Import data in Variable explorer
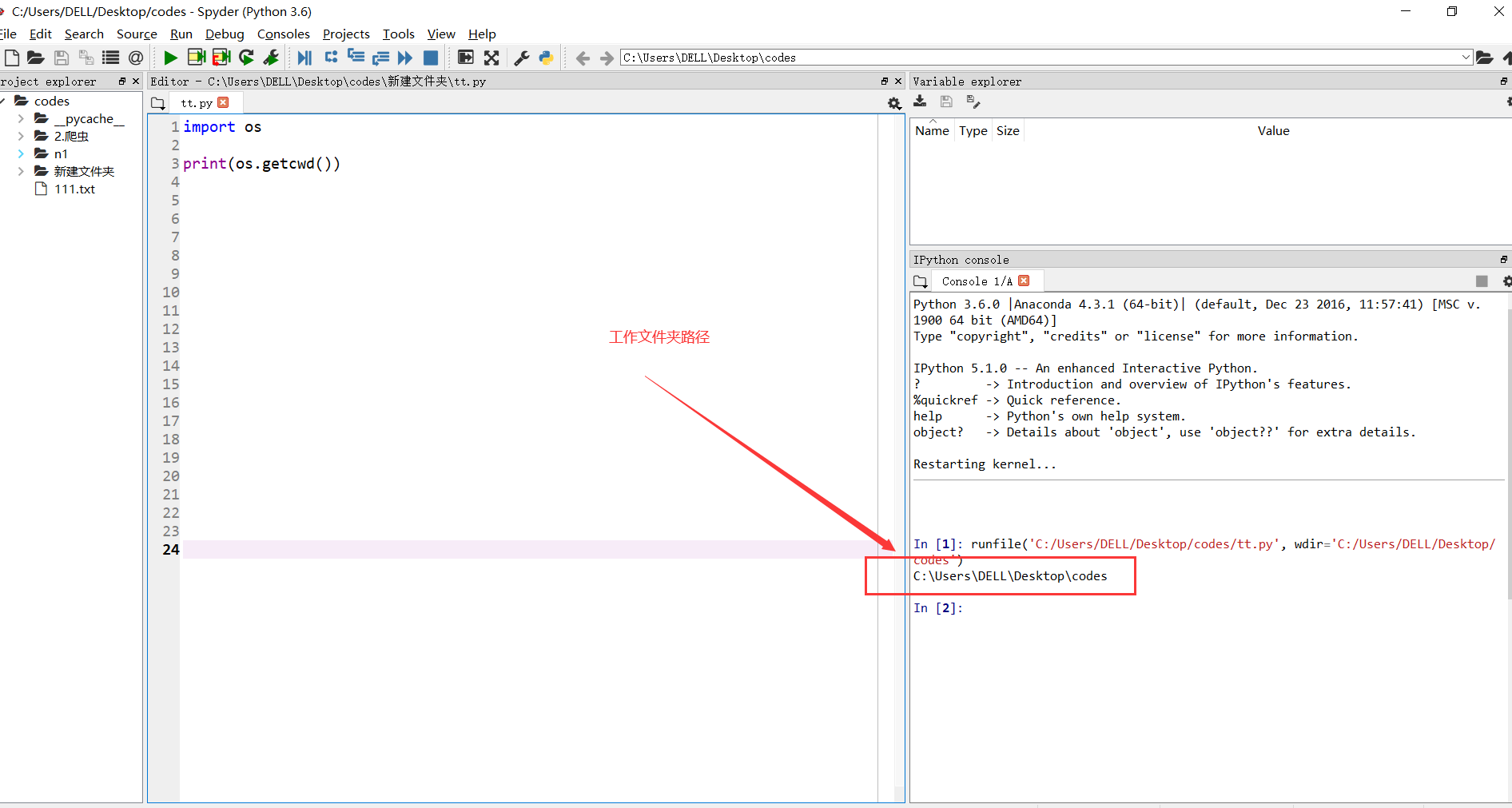Screen dimensions: 1512x808 (920, 101)
